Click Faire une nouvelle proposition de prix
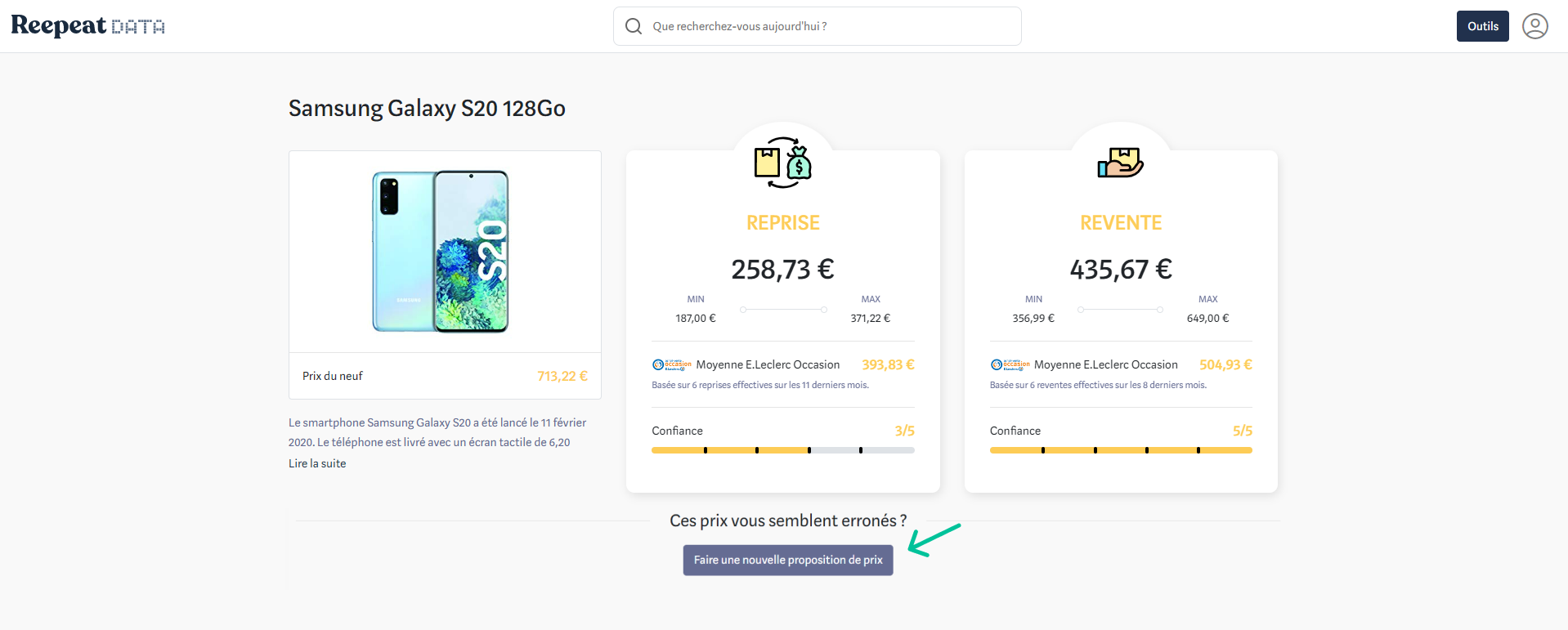 (x=788, y=560)
